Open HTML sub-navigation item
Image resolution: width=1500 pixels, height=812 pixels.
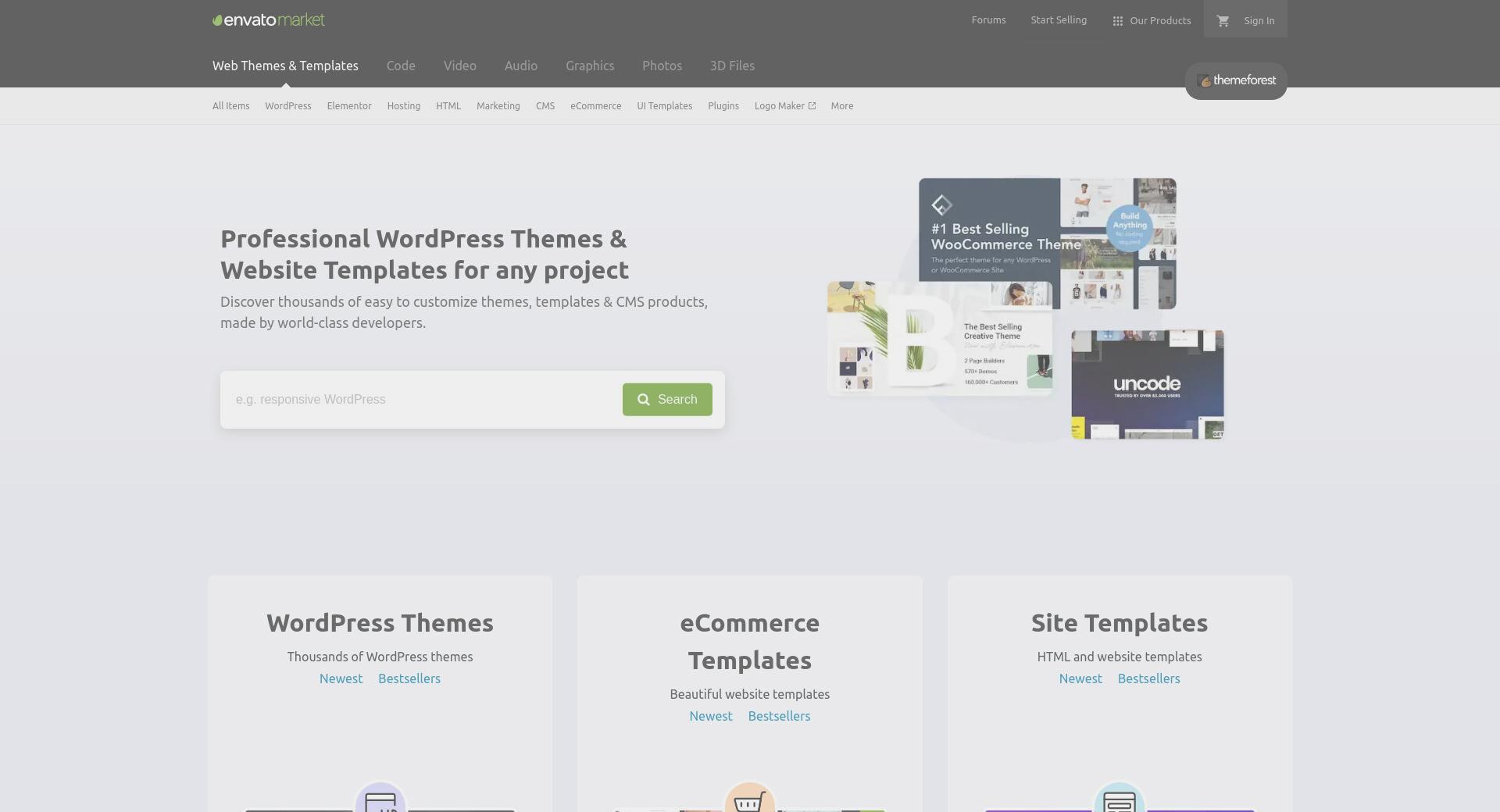[x=448, y=106]
